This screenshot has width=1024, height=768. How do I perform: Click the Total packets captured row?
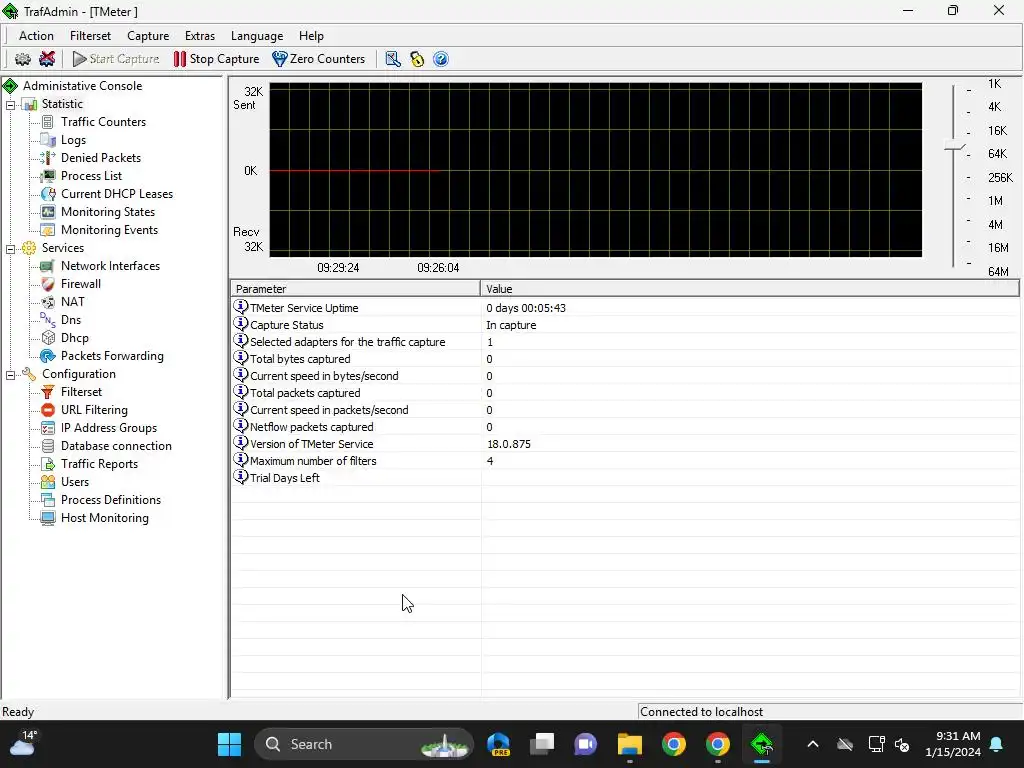(625, 392)
